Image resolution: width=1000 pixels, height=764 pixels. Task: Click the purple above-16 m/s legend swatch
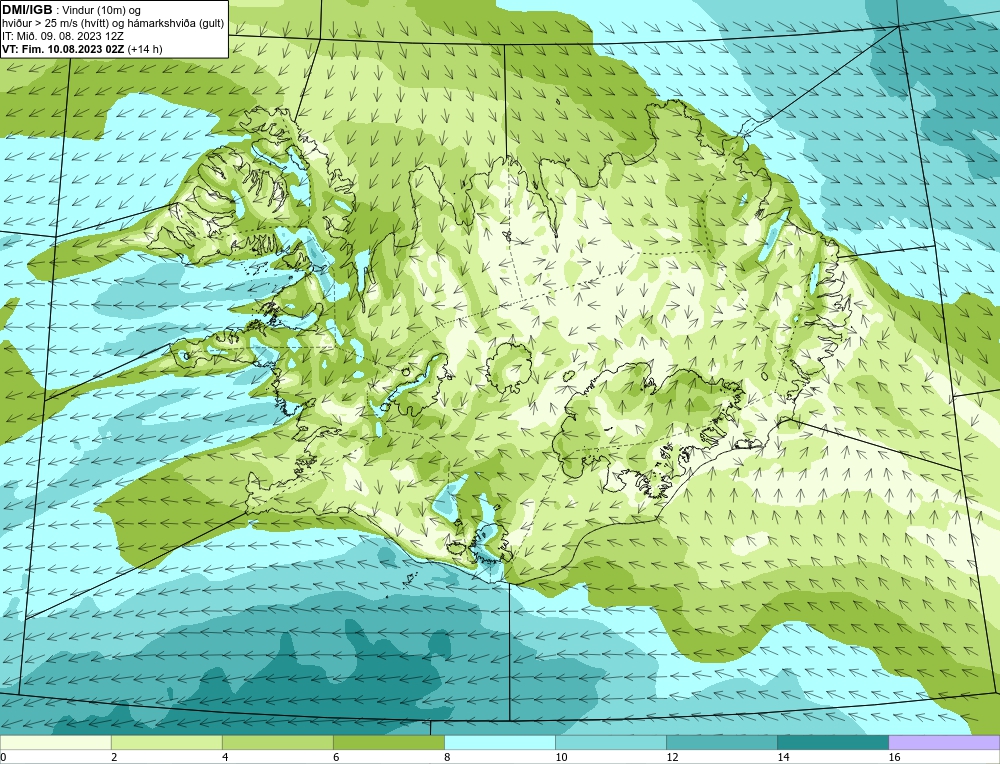[x=944, y=742]
